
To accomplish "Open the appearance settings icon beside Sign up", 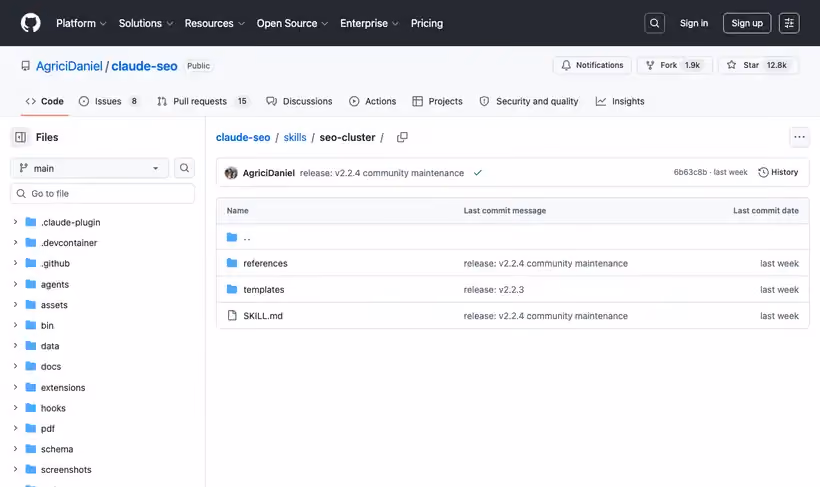I will click(789, 23).
